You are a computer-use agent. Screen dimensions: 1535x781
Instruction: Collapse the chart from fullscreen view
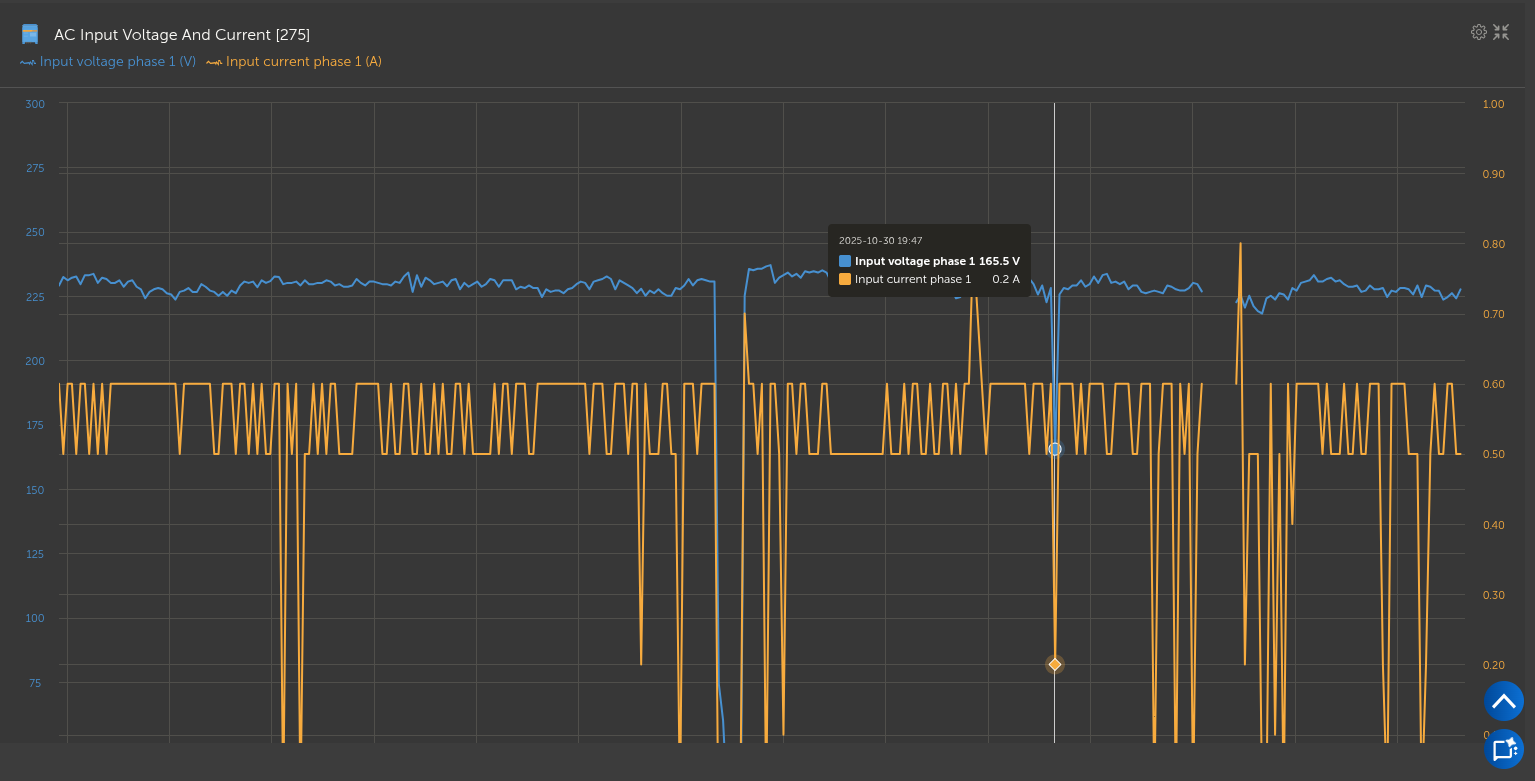1501,32
